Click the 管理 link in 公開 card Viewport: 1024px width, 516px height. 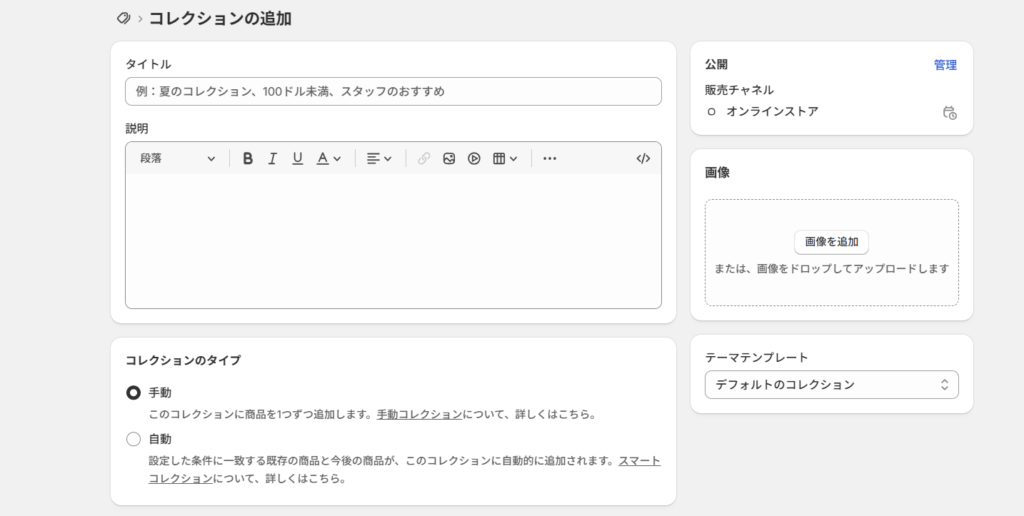[x=945, y=65]
